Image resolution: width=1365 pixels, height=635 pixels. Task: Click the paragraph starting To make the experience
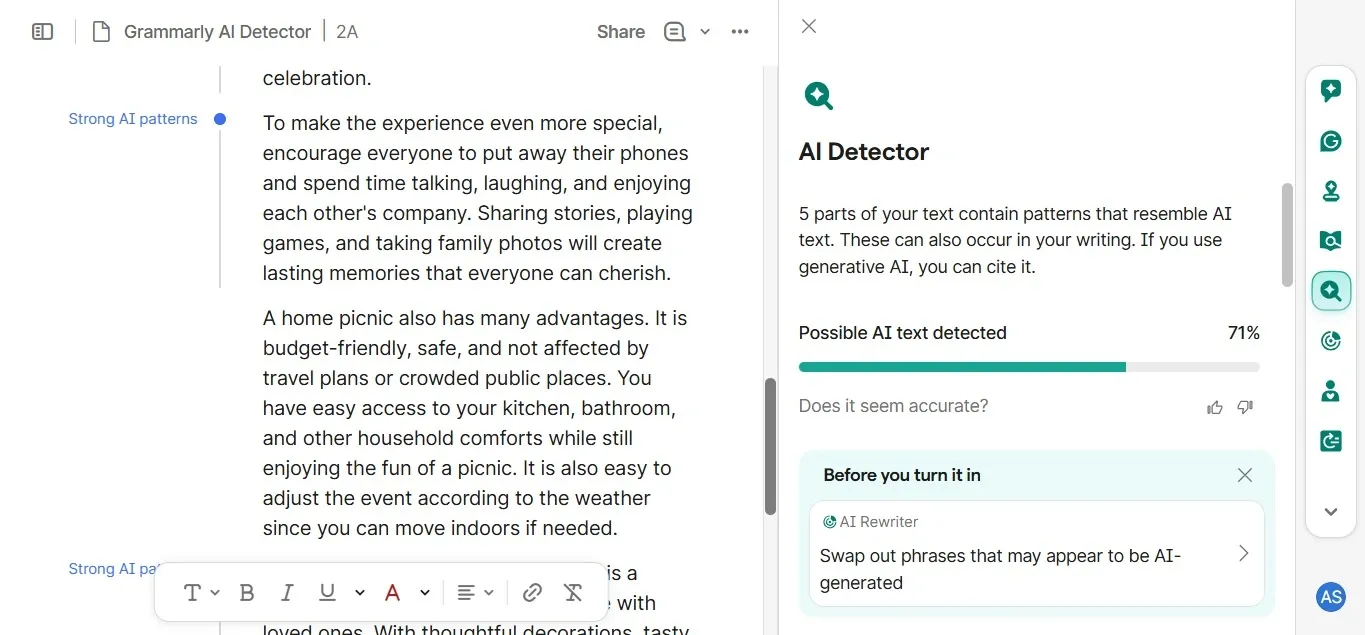click(478, 198)
